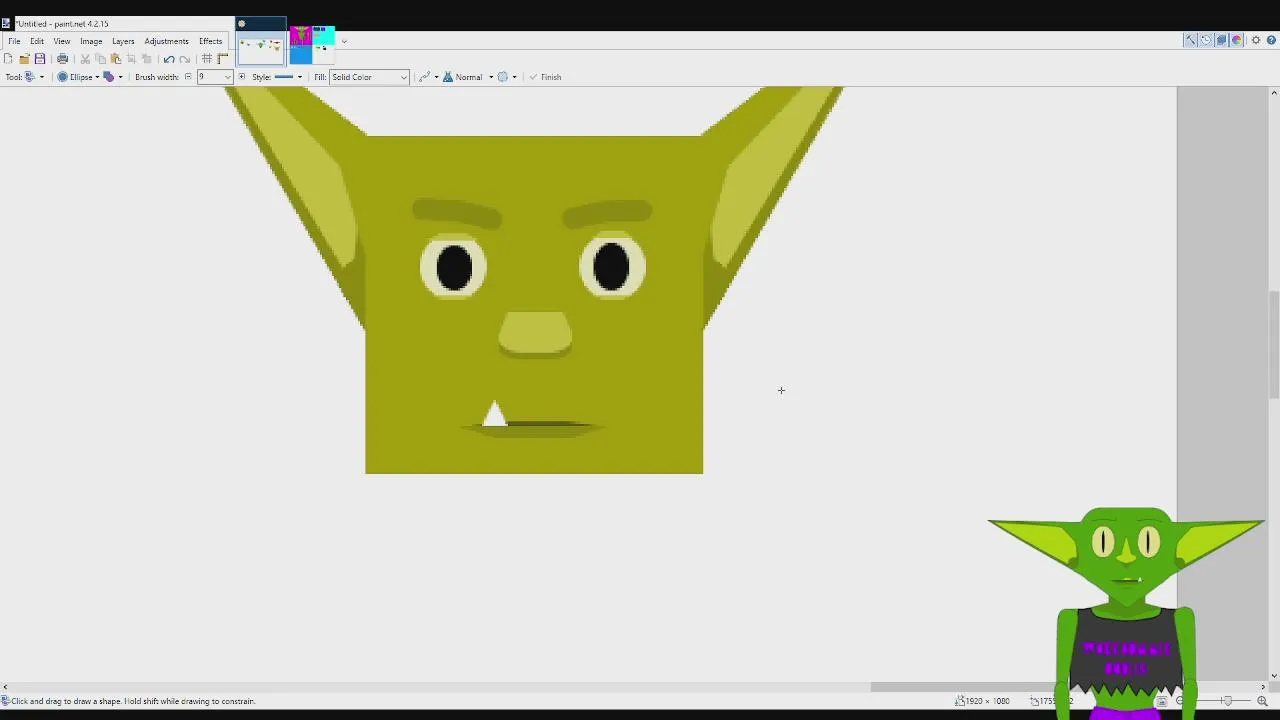
Task: Toggle the Tools window icon
Action: (1190, 40)
